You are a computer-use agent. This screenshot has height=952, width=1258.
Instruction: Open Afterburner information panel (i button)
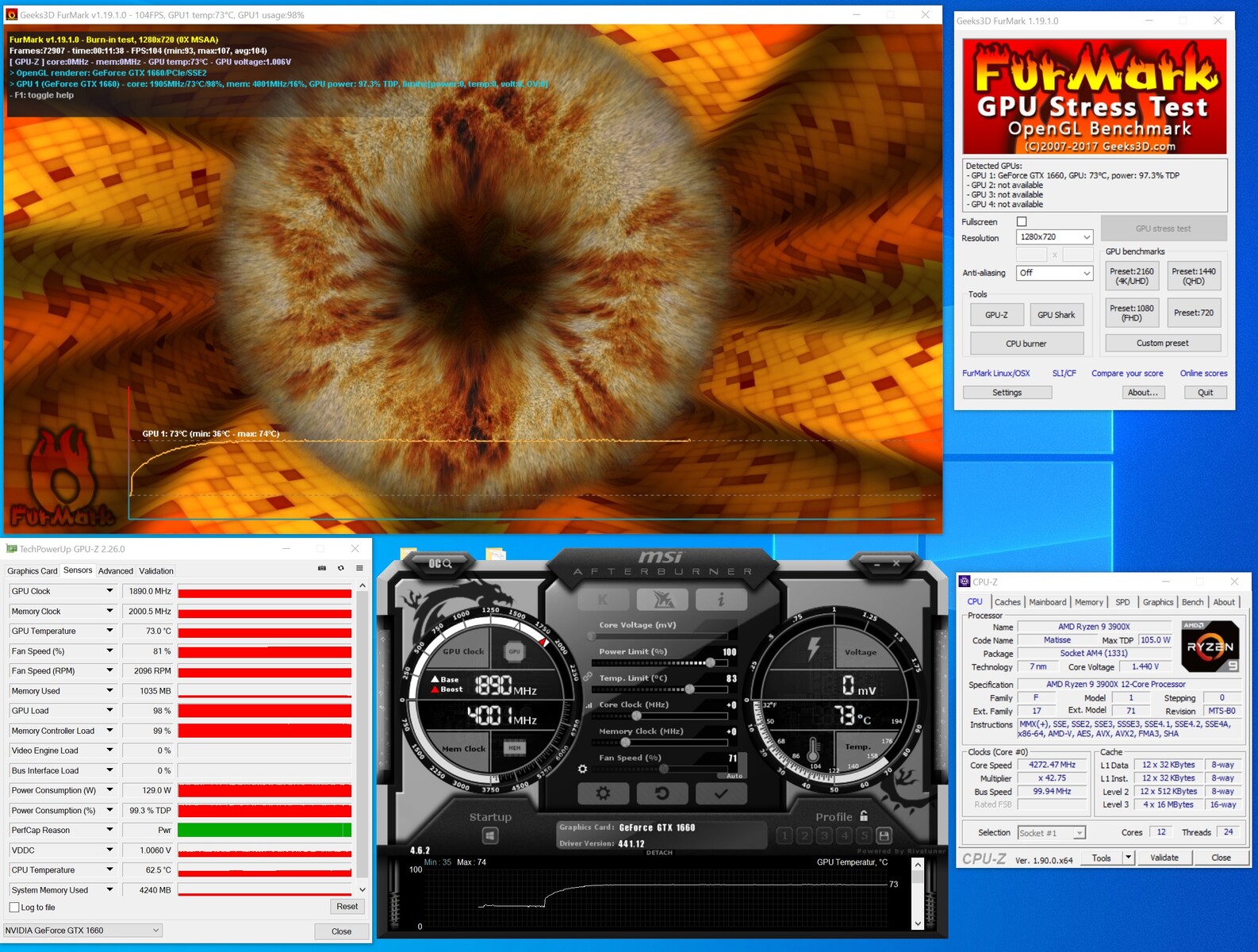(720, 600)
